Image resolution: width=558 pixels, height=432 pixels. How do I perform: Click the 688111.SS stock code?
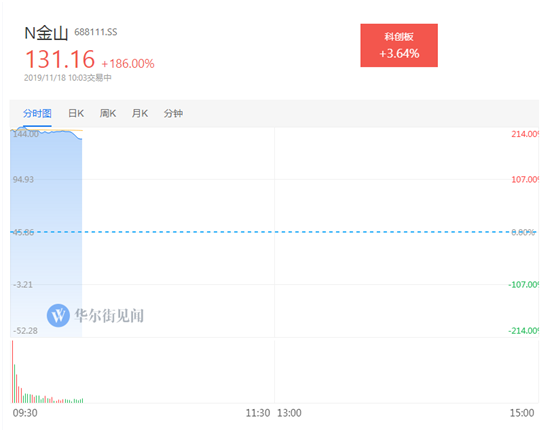click(x=96, y=32)
